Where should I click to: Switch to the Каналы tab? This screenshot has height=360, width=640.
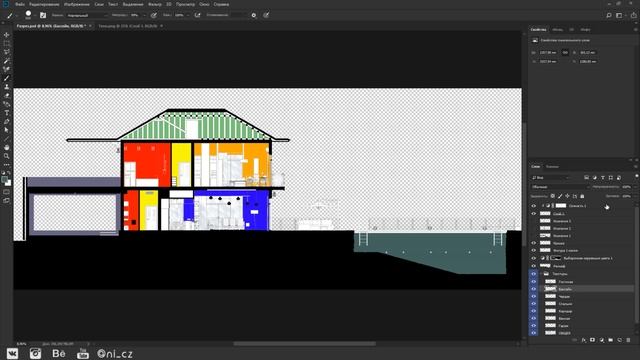pos(552,167)
